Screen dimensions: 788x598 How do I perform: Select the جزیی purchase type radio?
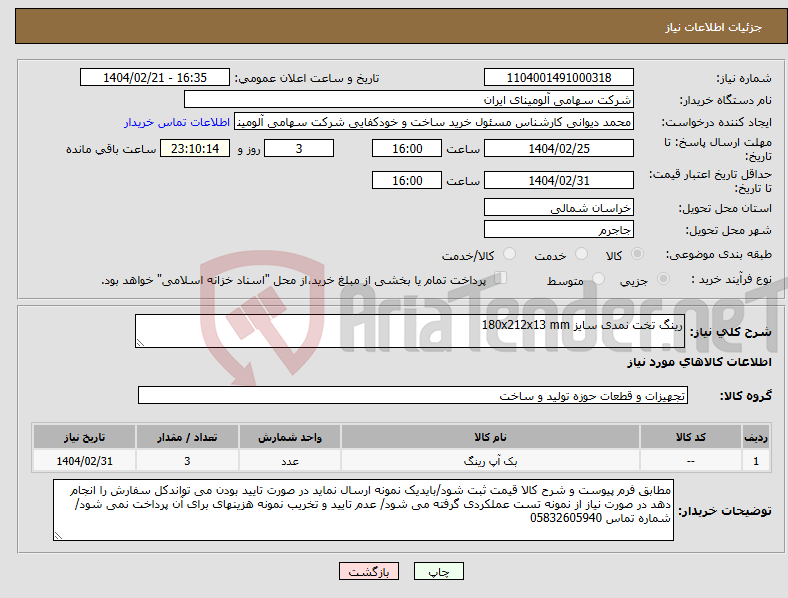coord(663,278)
